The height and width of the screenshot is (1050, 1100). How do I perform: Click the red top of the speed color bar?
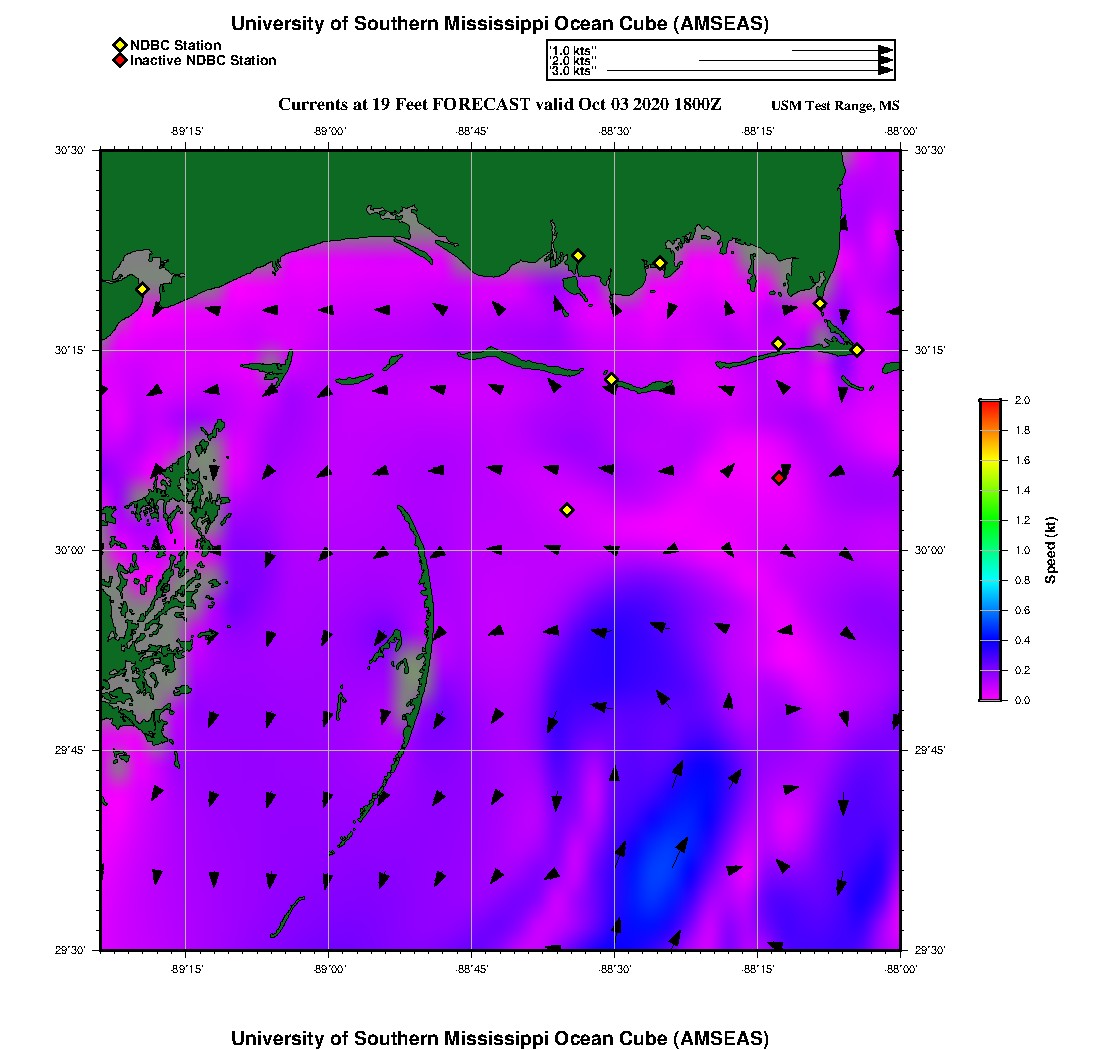[990, 404]
